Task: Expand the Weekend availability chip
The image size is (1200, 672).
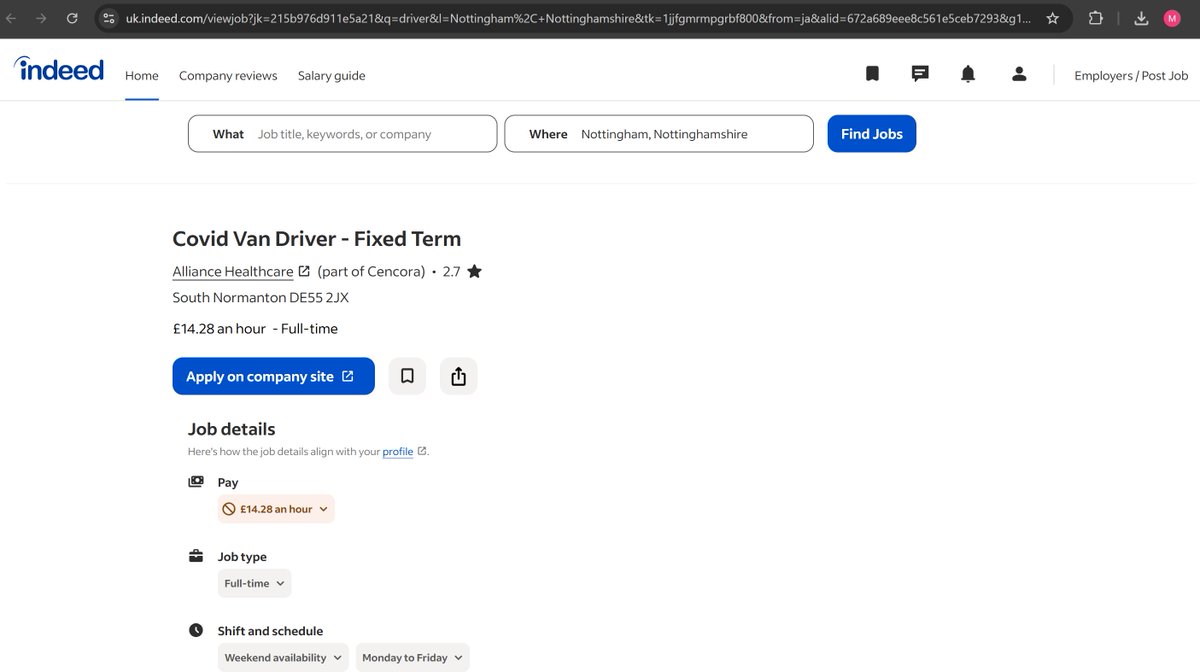Action: [283, 657]
